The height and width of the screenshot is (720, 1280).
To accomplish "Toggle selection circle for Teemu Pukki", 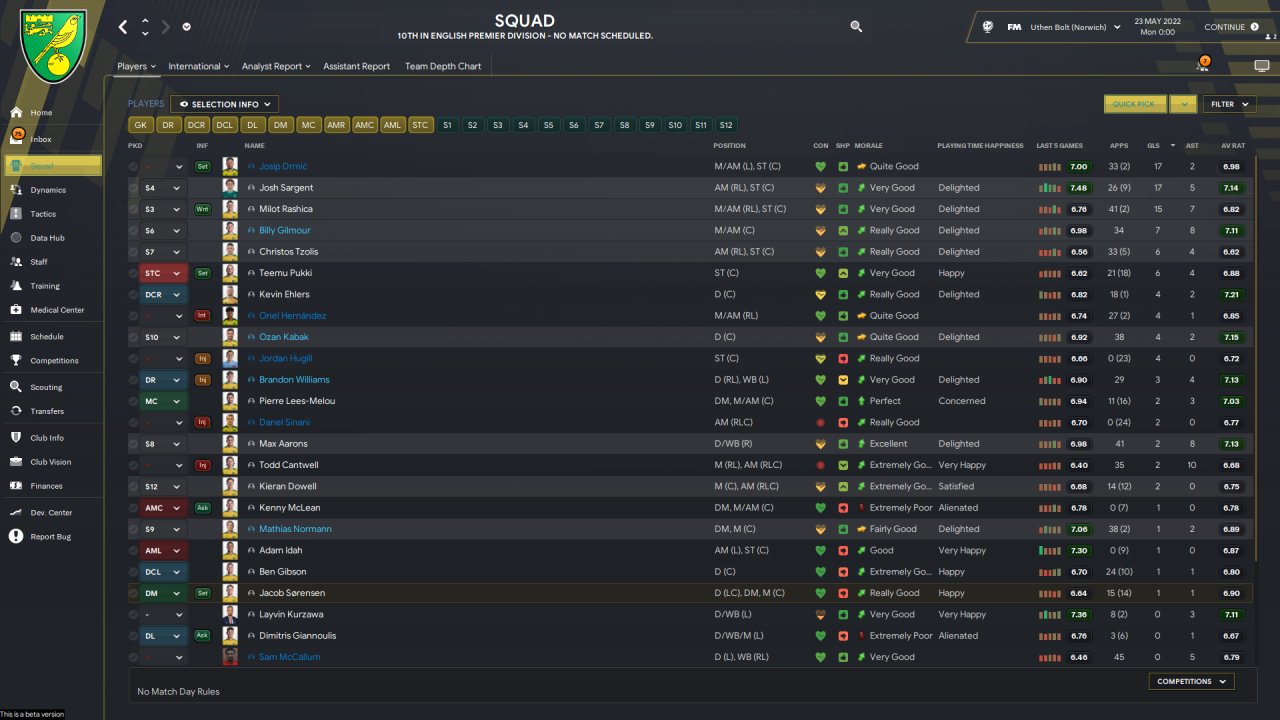I will 133,273.
